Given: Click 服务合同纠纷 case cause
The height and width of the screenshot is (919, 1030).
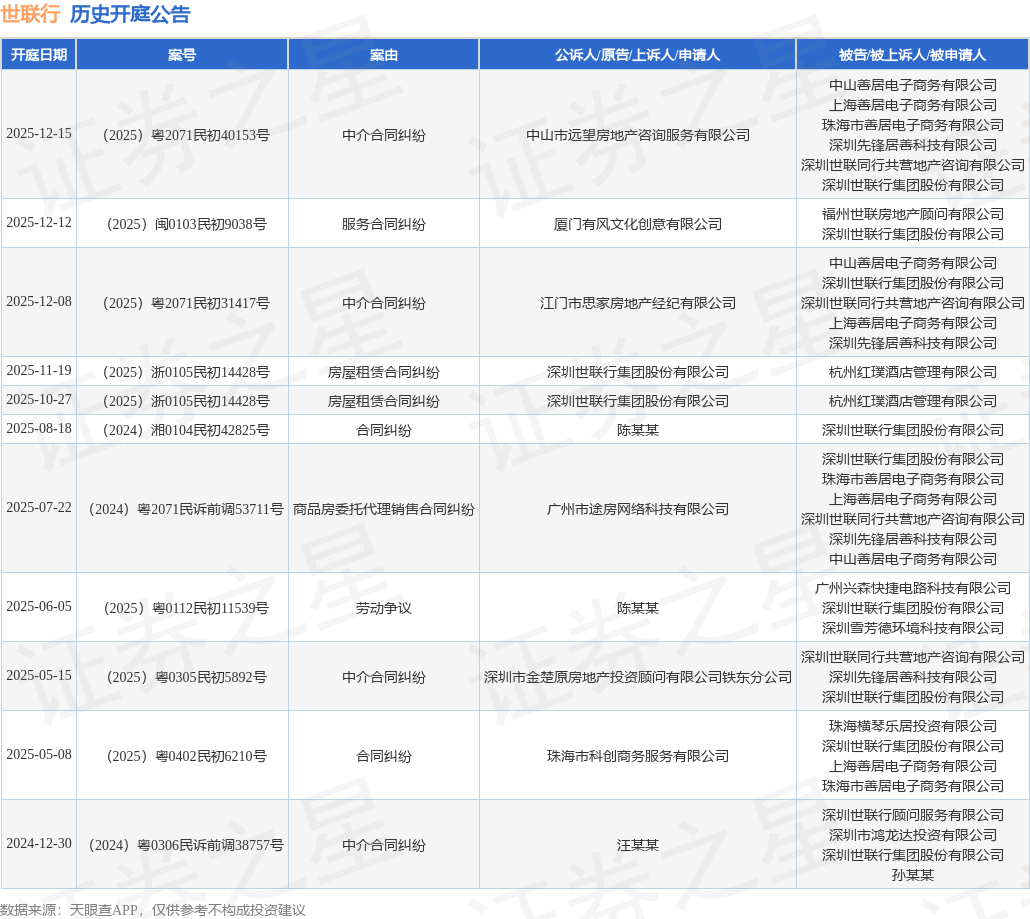Looking at the screenshot, I should pos(384,225).
